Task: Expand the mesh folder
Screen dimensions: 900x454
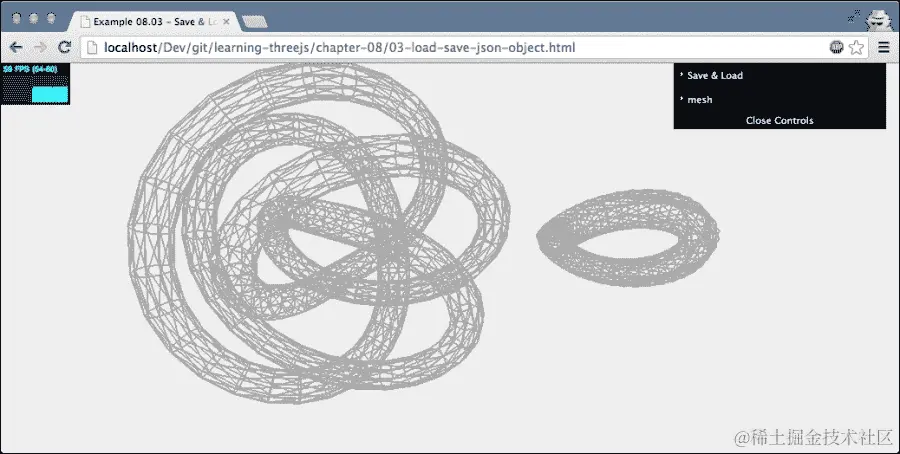Action: pyautogui.click(x=779, y=99)
